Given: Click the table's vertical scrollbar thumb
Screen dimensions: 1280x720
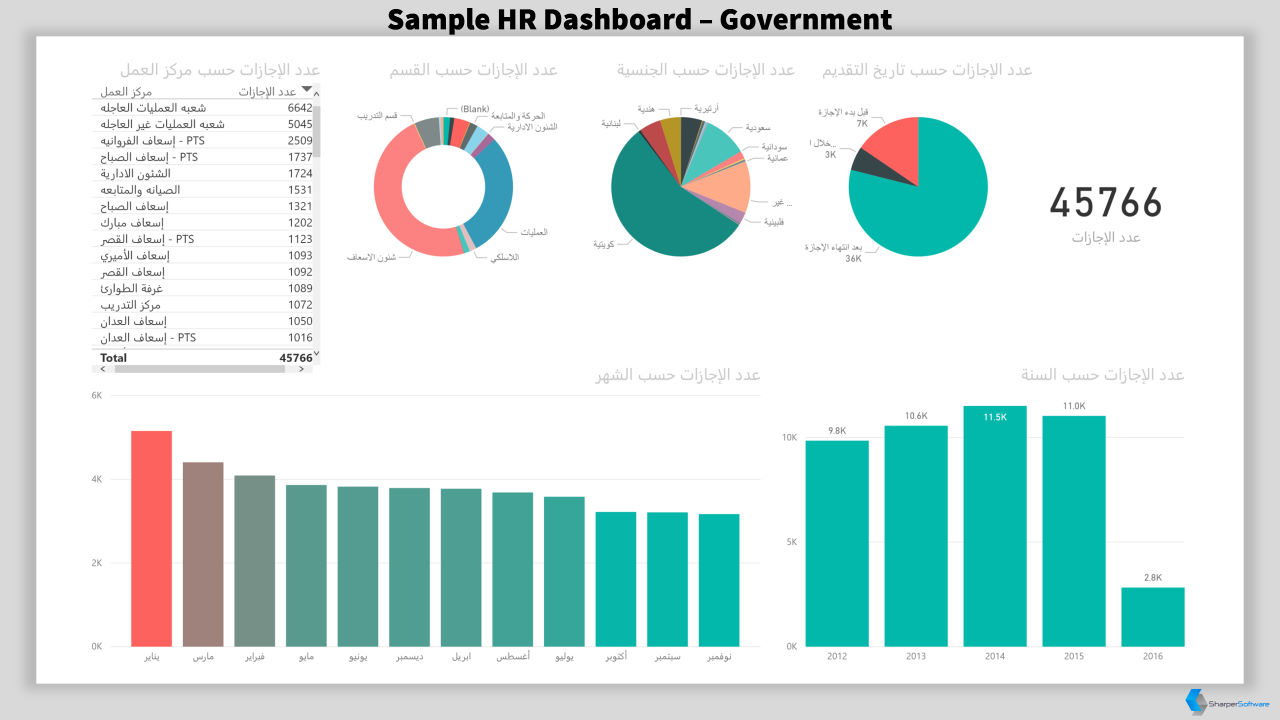Looking at the screenshot, I should [317, 130].
